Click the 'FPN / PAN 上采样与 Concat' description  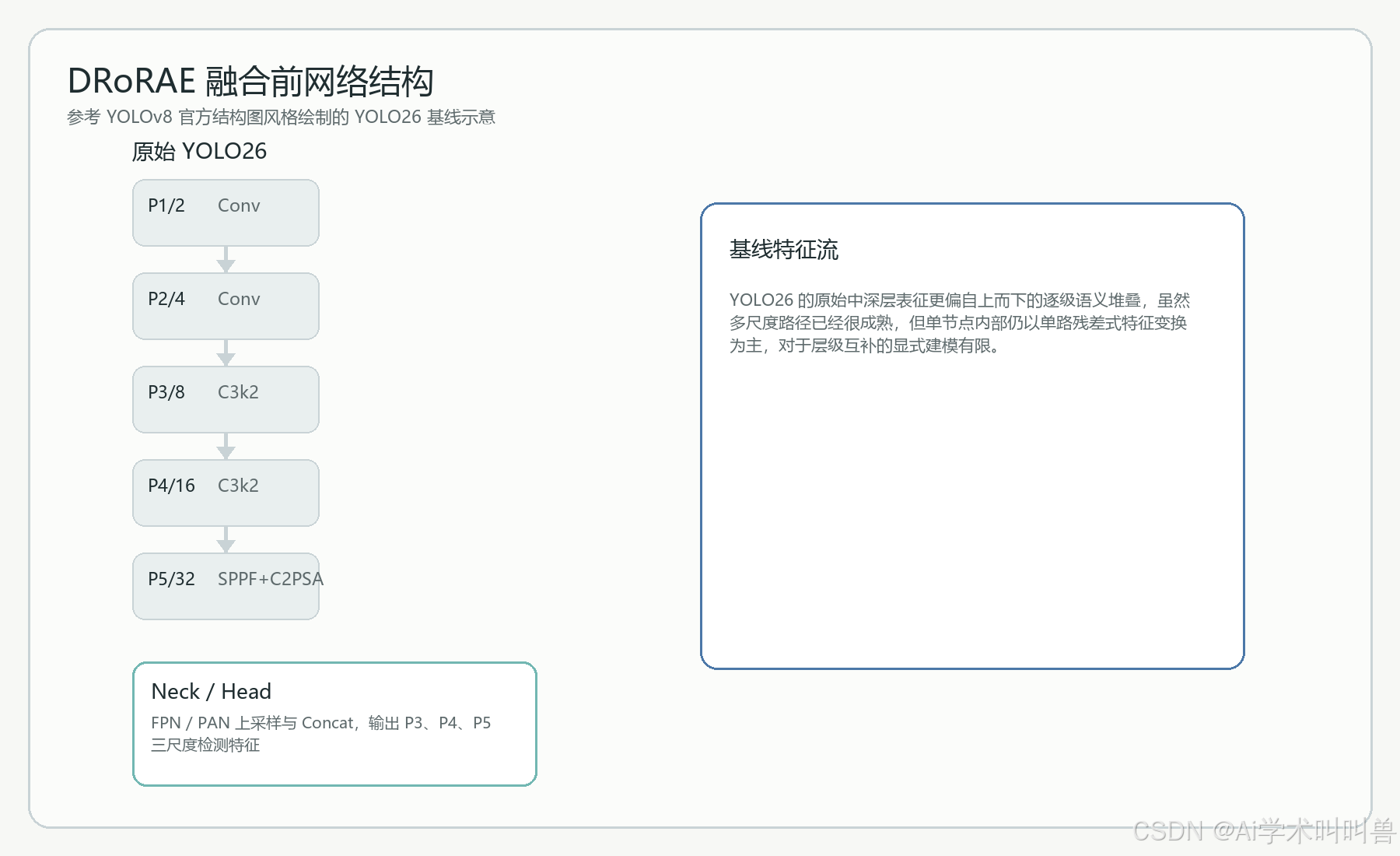pyautogui.click(x=320, y=723)
